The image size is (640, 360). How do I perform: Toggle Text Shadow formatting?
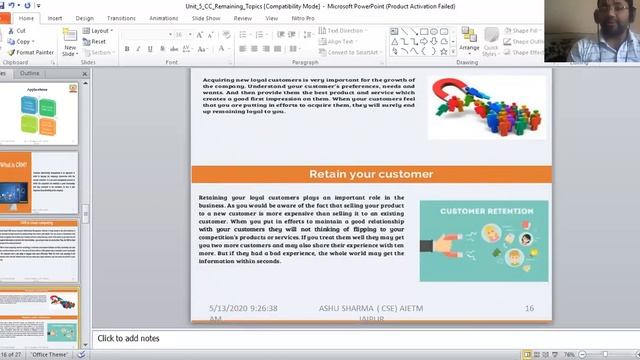(162, 49)
